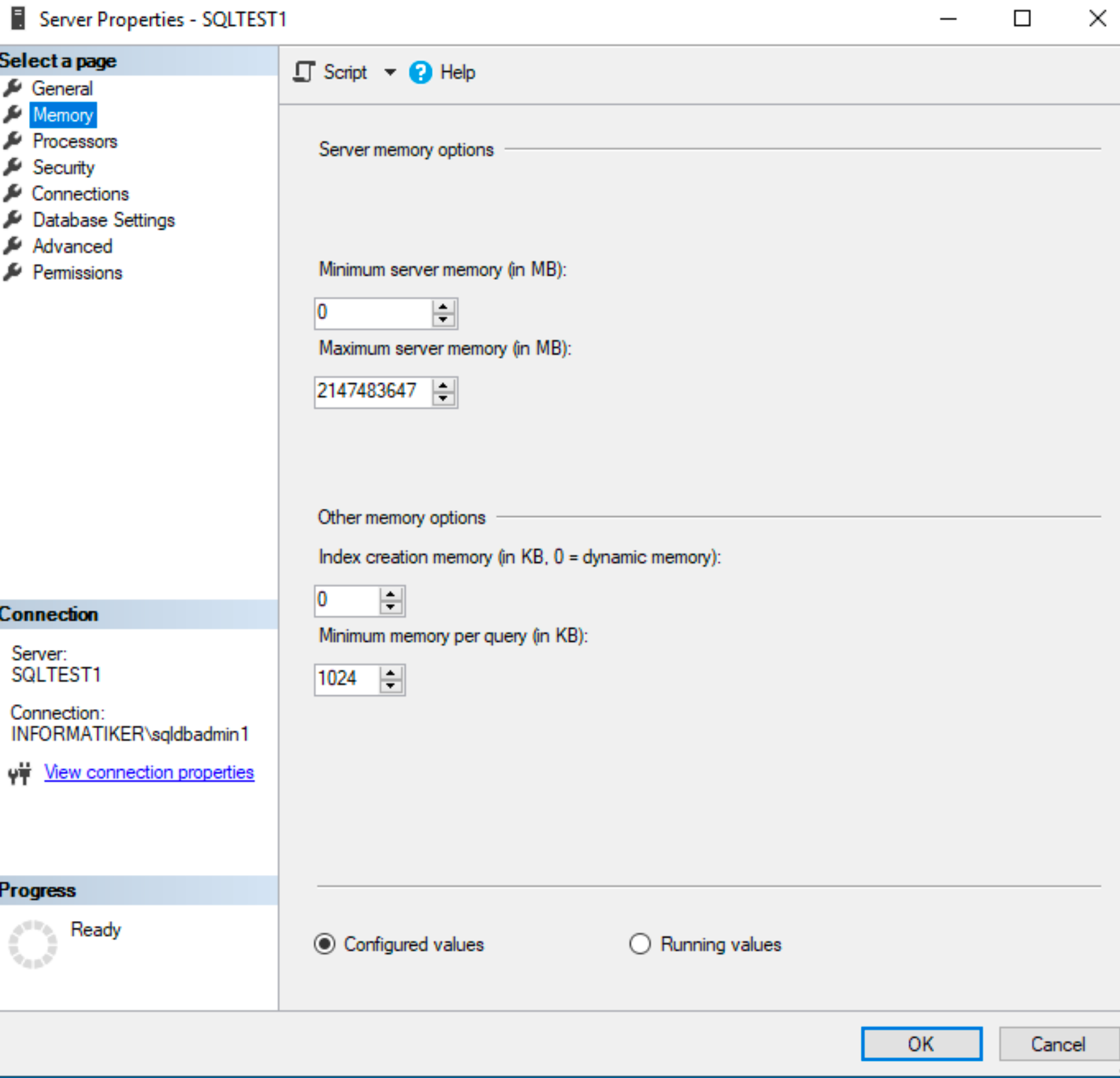Select the Configured values radio button

pos(325,944)
